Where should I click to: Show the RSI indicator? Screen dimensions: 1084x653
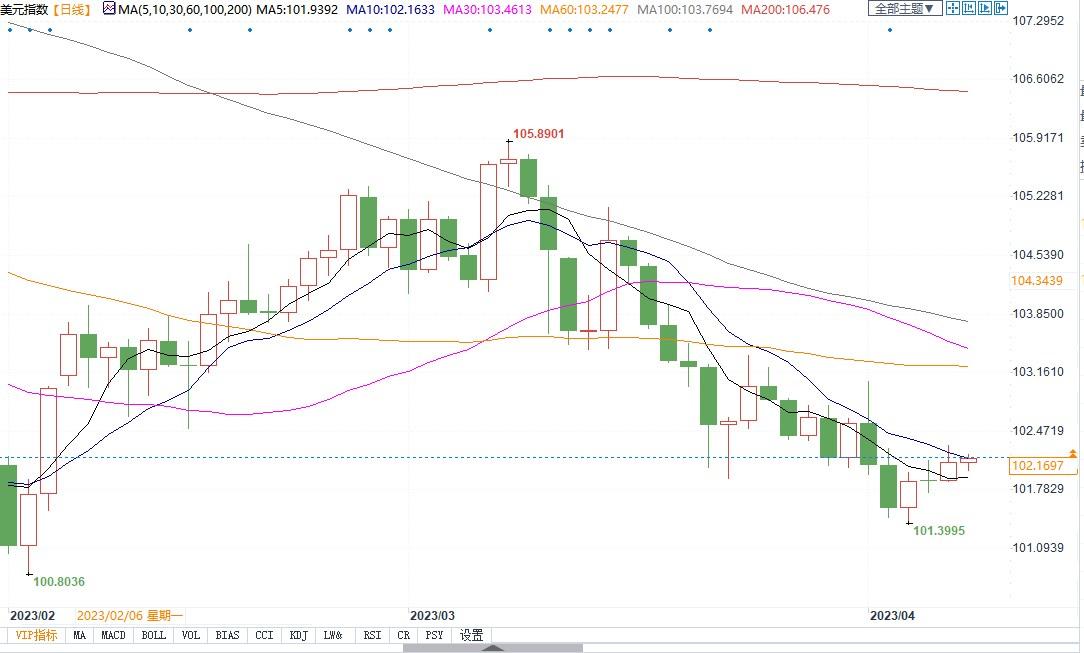coord(371,635)
